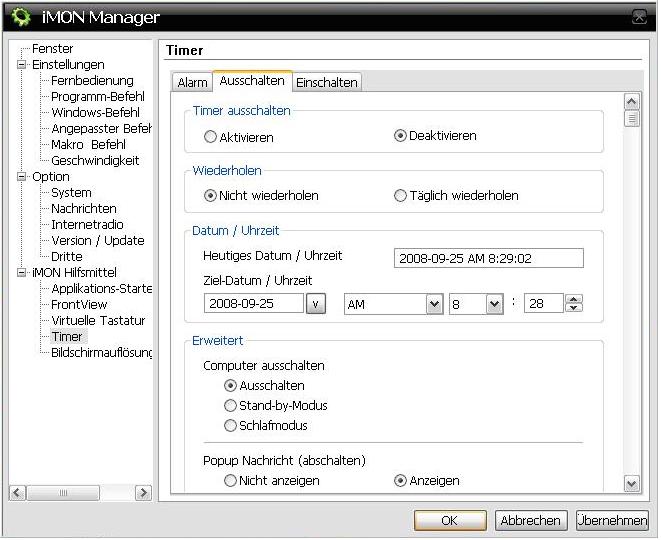Open Nachrichten options
Screen dimensions: 661x540
coord(84,209)
